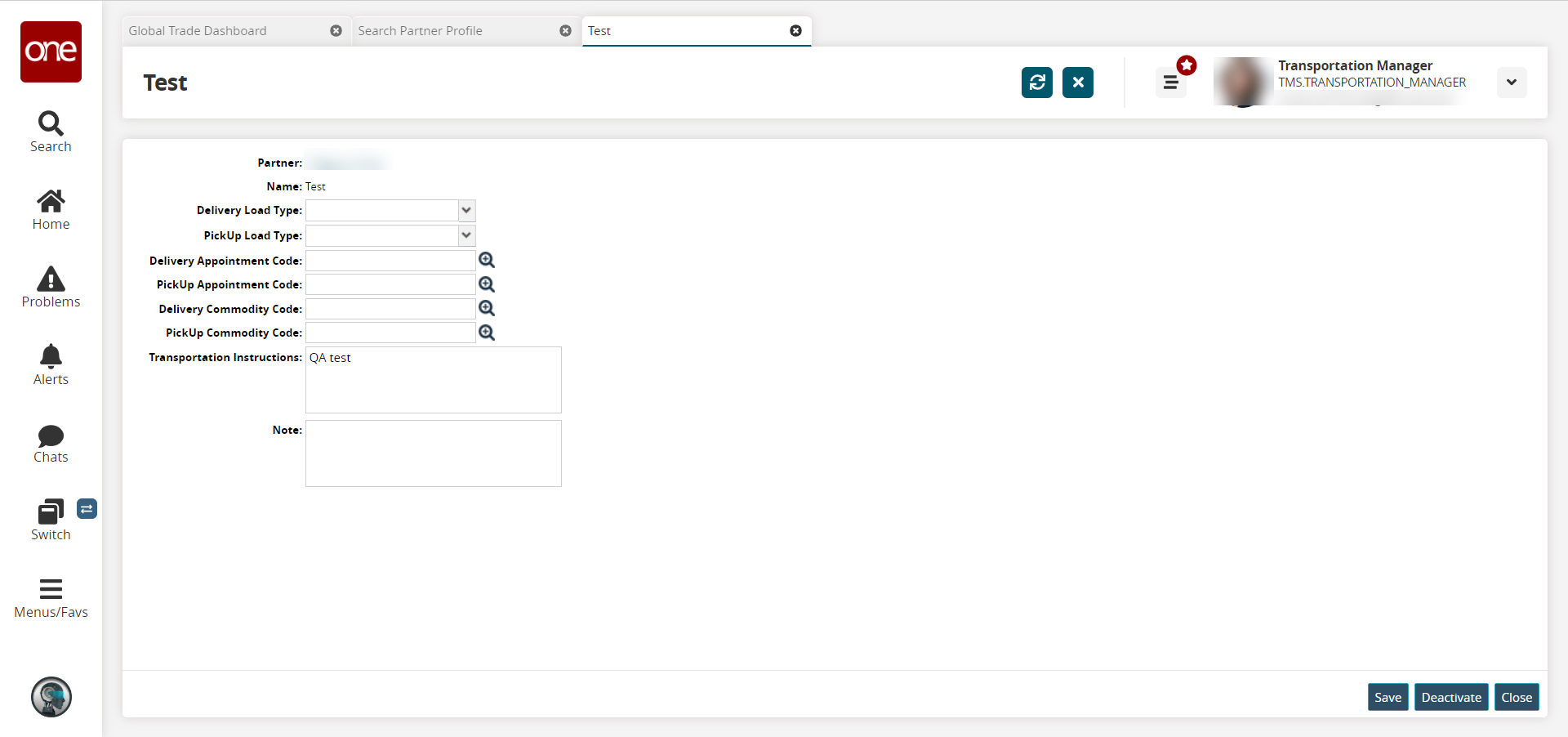Focus the PickUp Appointment Code field
Viewport: 1568px width, 737px height.
[390, 284]
